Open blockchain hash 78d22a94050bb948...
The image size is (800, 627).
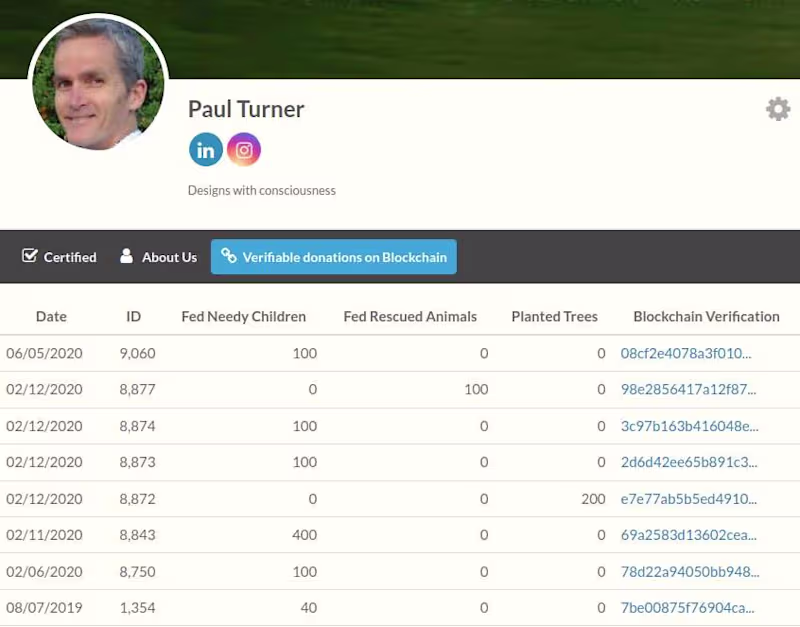click(690, 571)
